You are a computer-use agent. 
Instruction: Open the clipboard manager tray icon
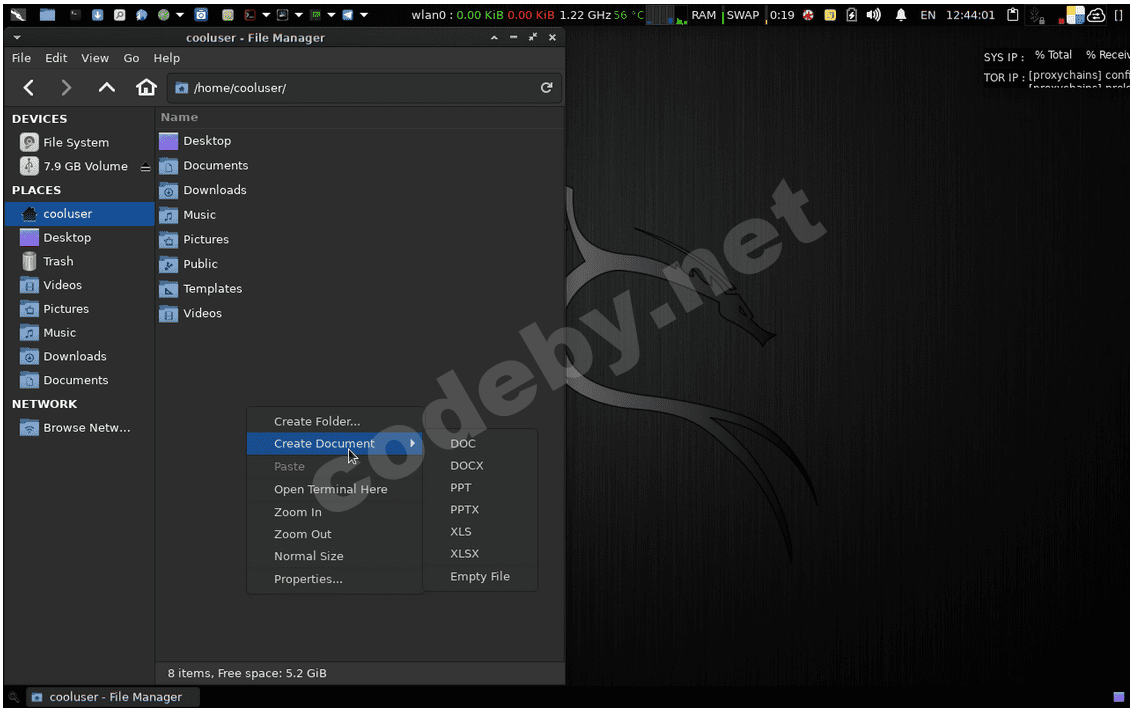point(1012,14)
